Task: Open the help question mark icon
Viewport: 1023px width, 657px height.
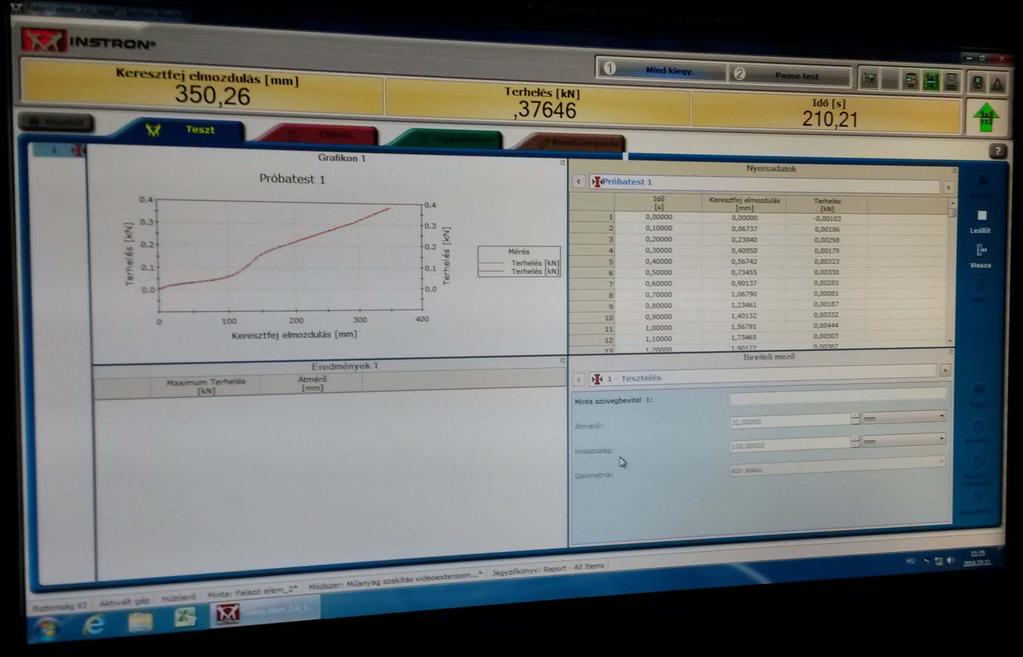Action: click(x=998, y=151)
